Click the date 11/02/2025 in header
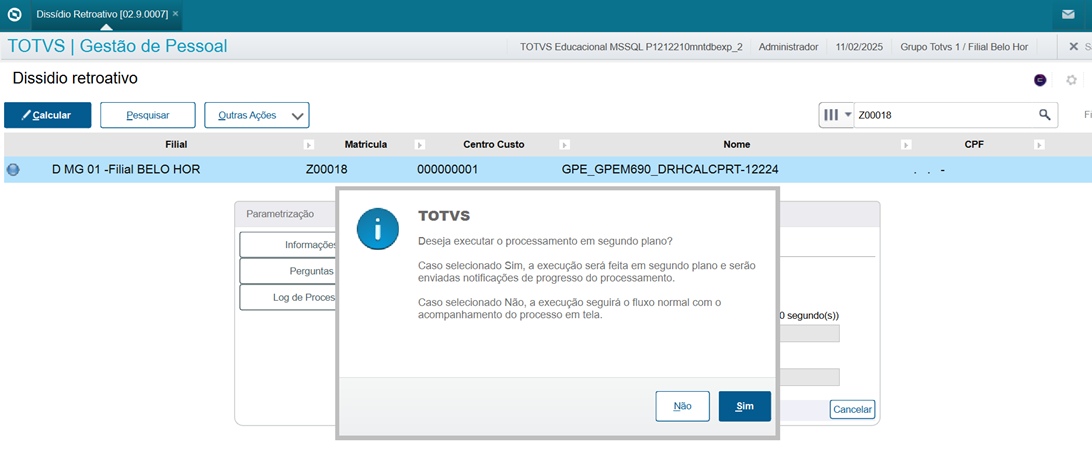The image size is (1092, 449). pyautogui.click(x=858, y=47)
